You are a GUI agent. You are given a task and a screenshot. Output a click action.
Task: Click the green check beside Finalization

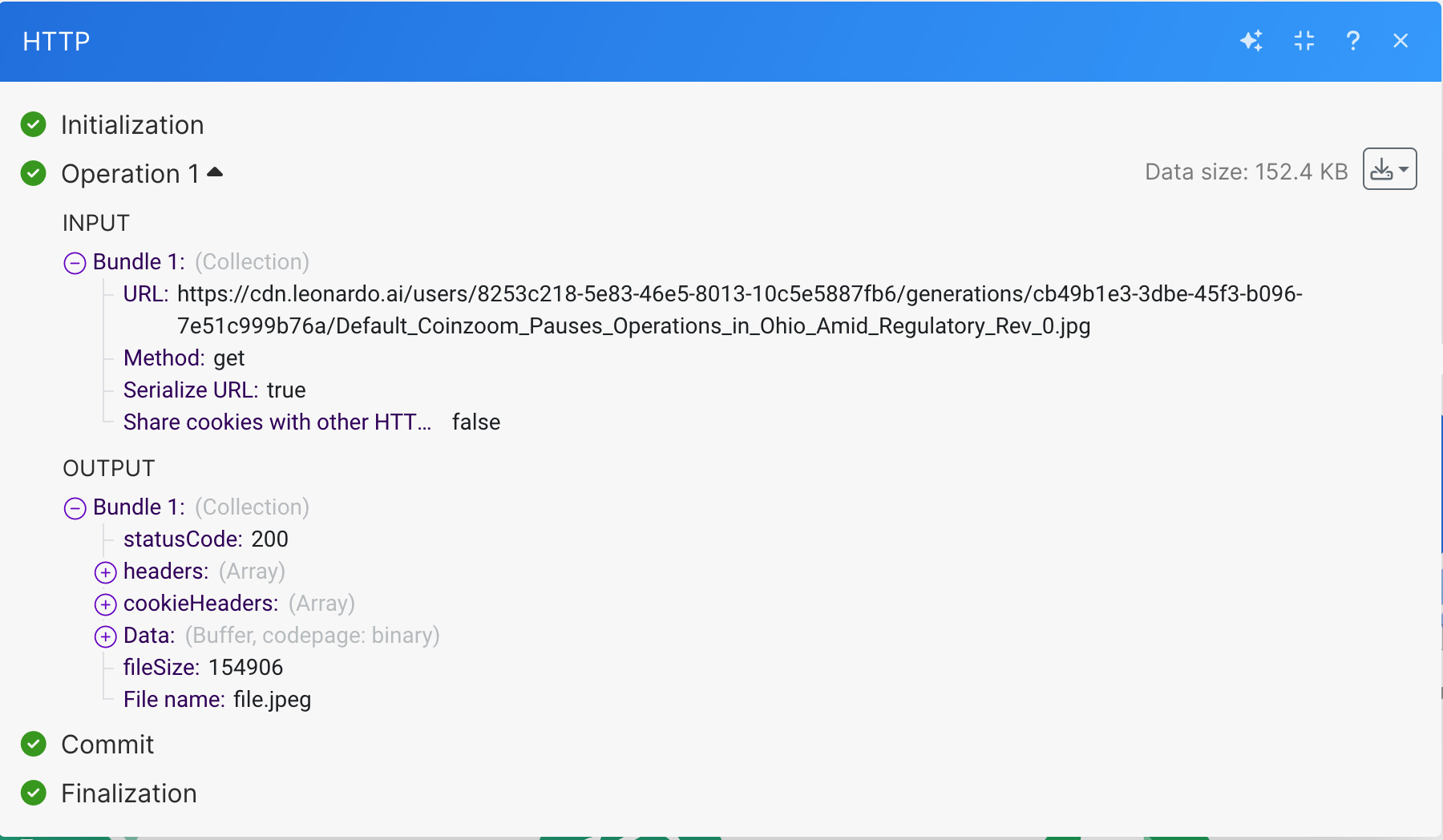(34, 793)
